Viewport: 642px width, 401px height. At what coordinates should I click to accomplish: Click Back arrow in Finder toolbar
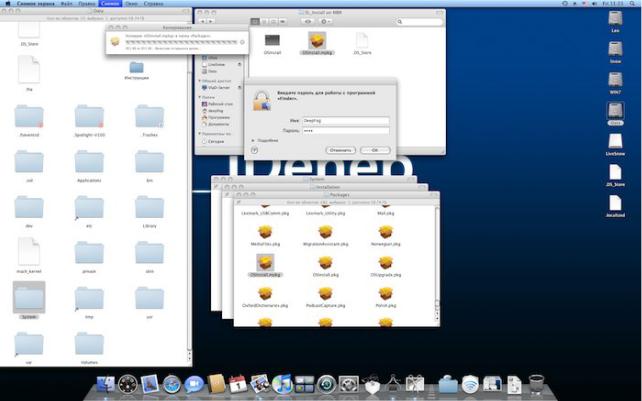point(202,21)
